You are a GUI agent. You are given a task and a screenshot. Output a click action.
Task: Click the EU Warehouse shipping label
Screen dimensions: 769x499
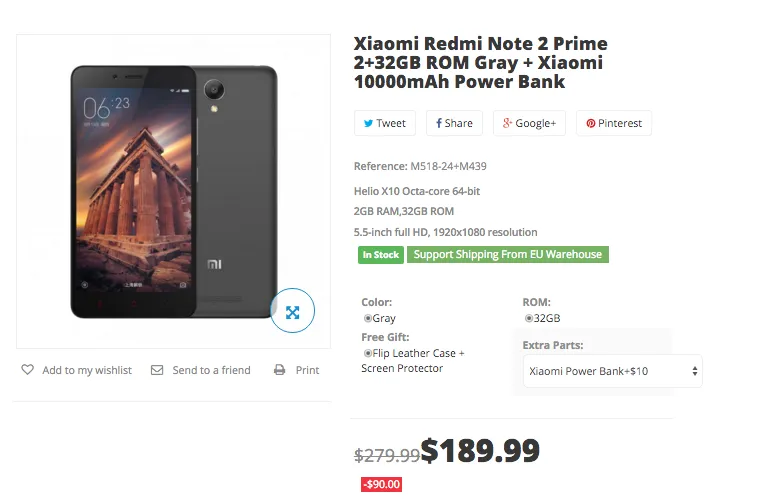tap(508, 255)
